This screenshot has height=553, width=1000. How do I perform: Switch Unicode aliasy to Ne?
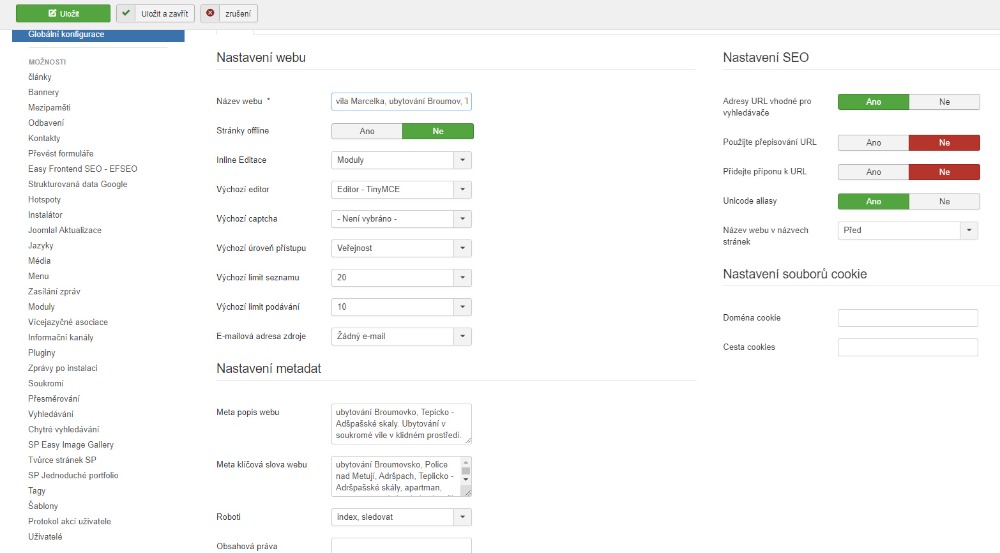click(944, 201)
